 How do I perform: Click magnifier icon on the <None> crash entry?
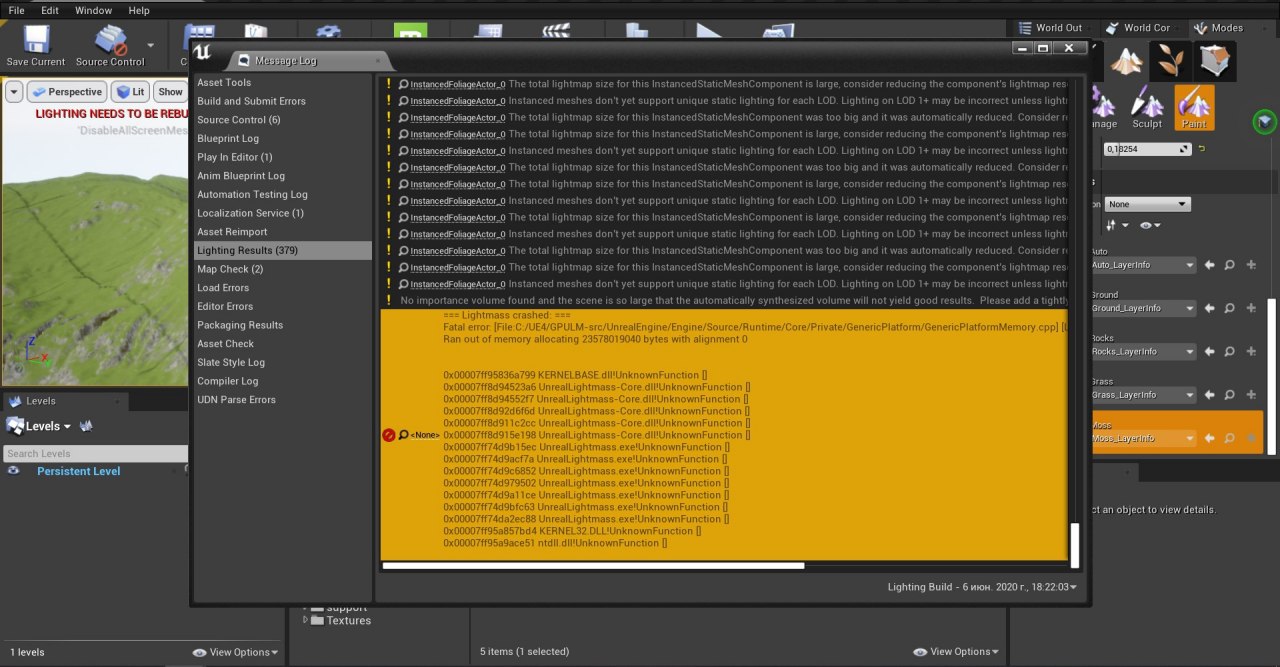point(404,435)
